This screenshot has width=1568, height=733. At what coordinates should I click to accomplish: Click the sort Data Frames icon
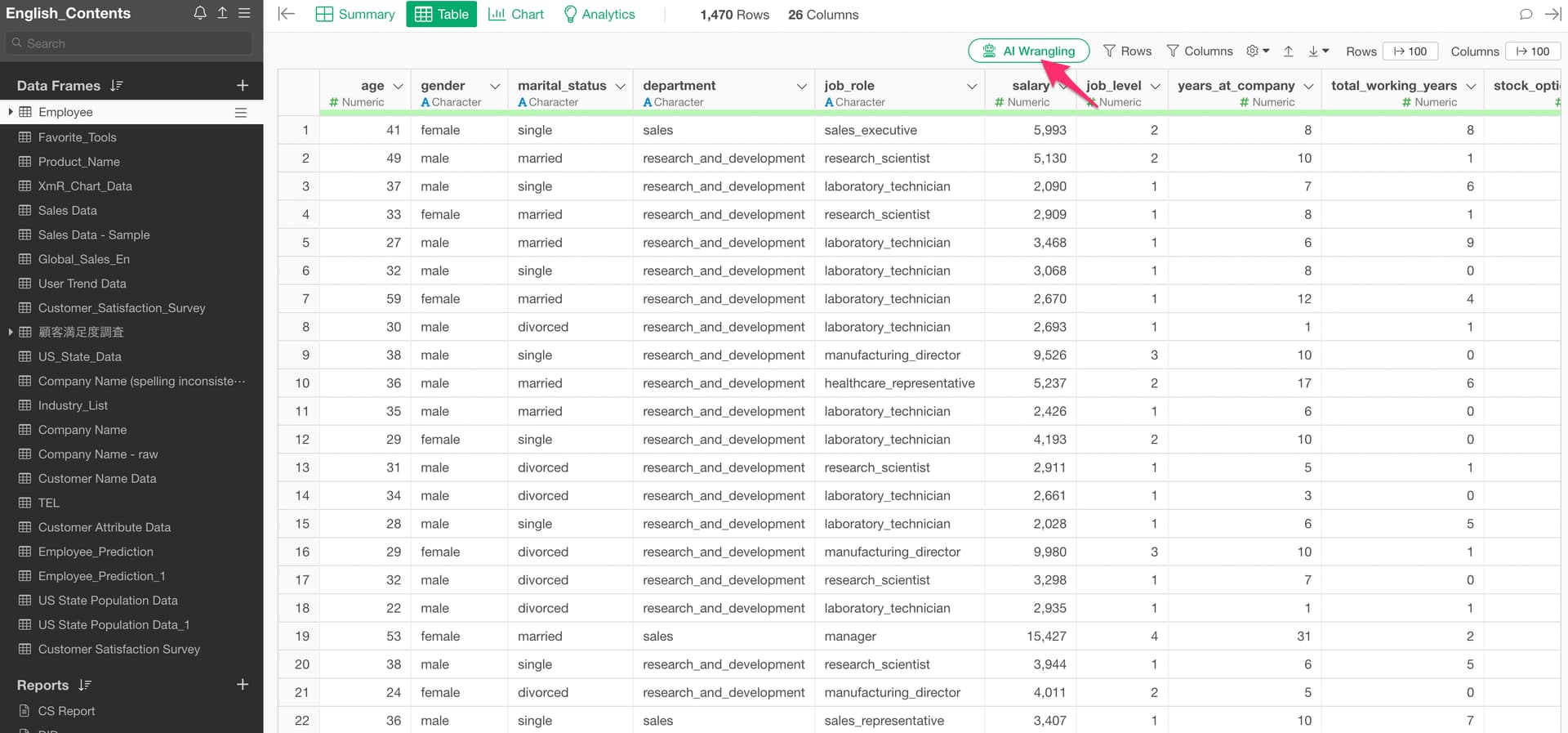[117, 86]
